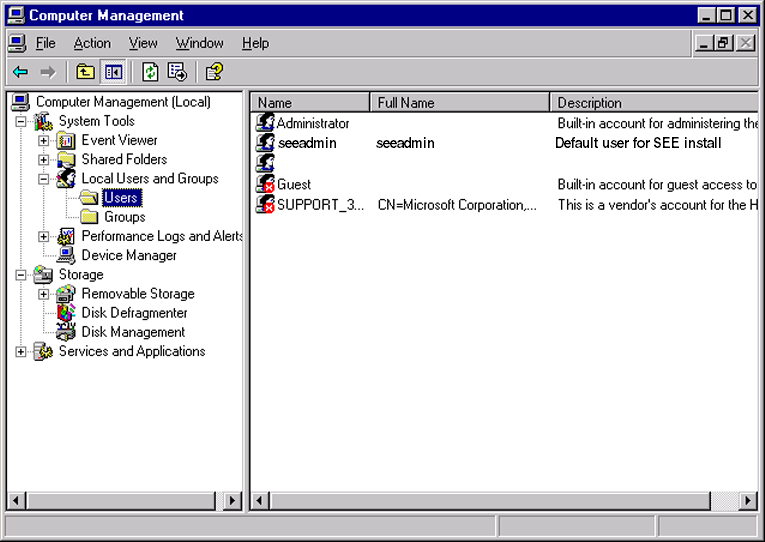
Task: Select Administrator user name text
Action: (x=313, y=123)
